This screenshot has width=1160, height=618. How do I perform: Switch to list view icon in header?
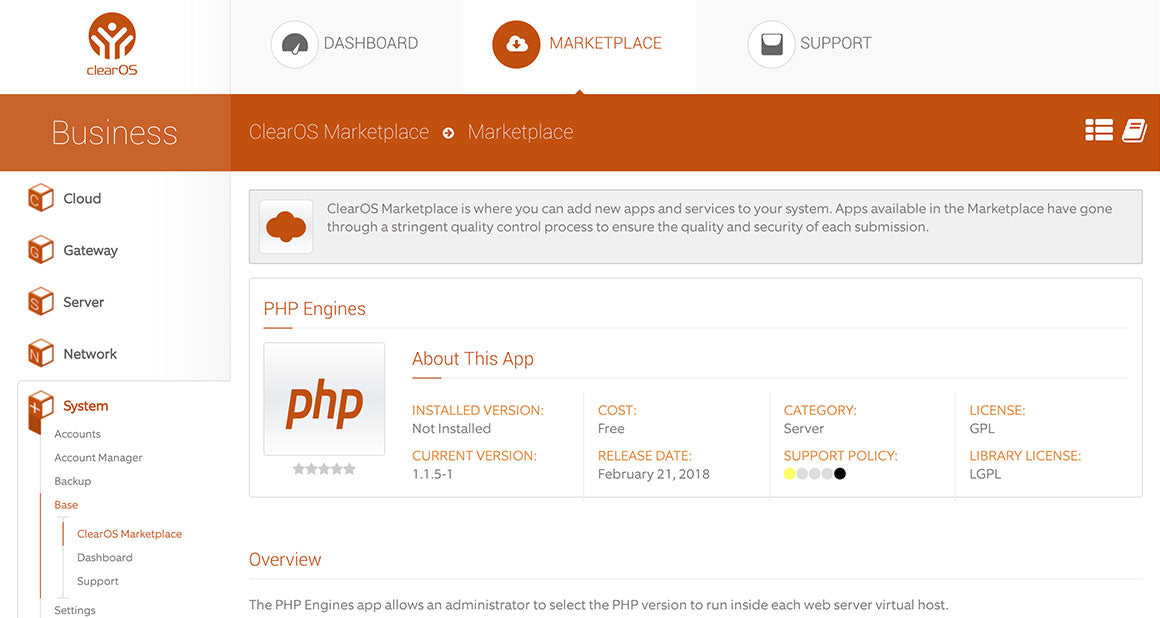[x=1099, y=130]
